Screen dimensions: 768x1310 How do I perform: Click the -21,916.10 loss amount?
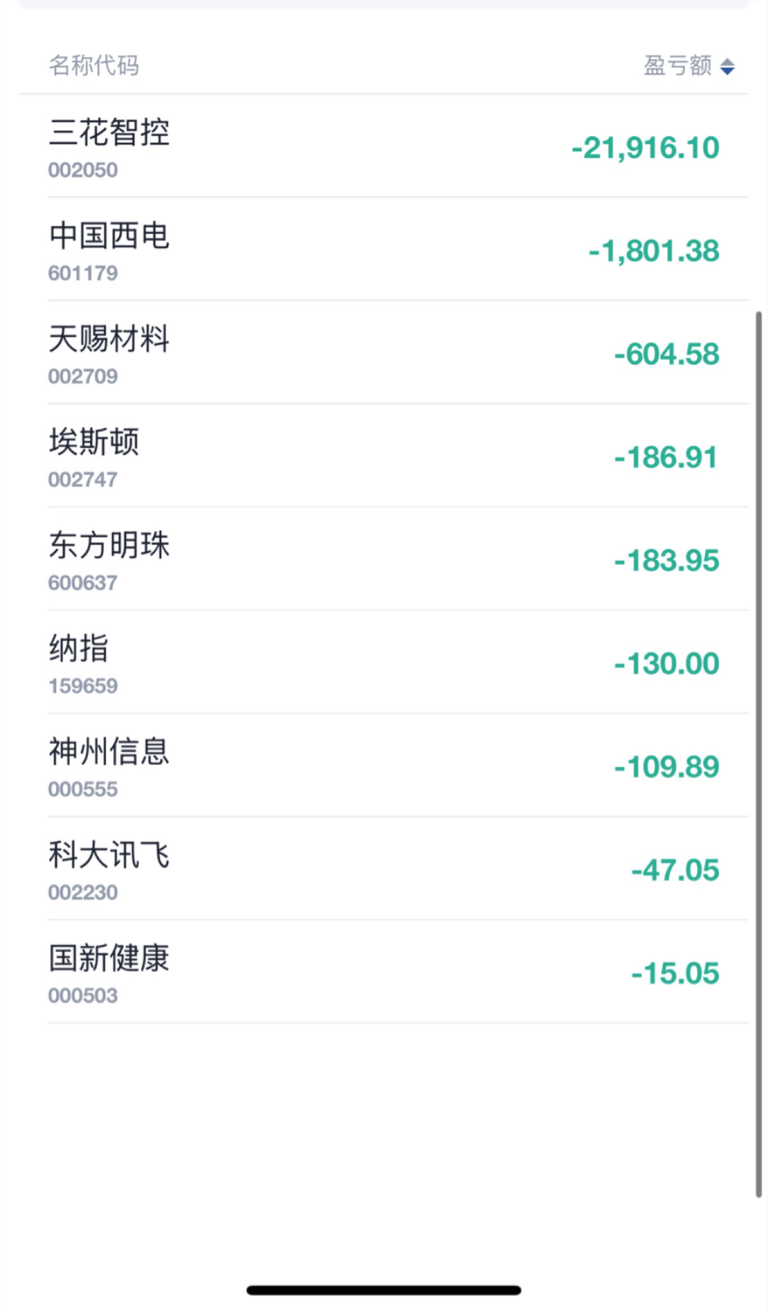point(645,148)
